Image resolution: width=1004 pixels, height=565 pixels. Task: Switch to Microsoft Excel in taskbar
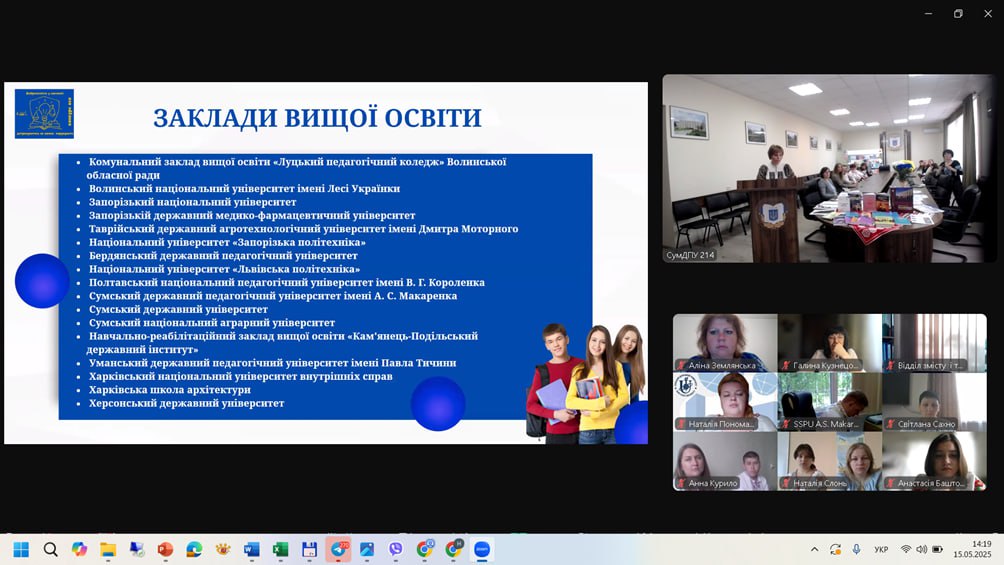coord(280,550)
